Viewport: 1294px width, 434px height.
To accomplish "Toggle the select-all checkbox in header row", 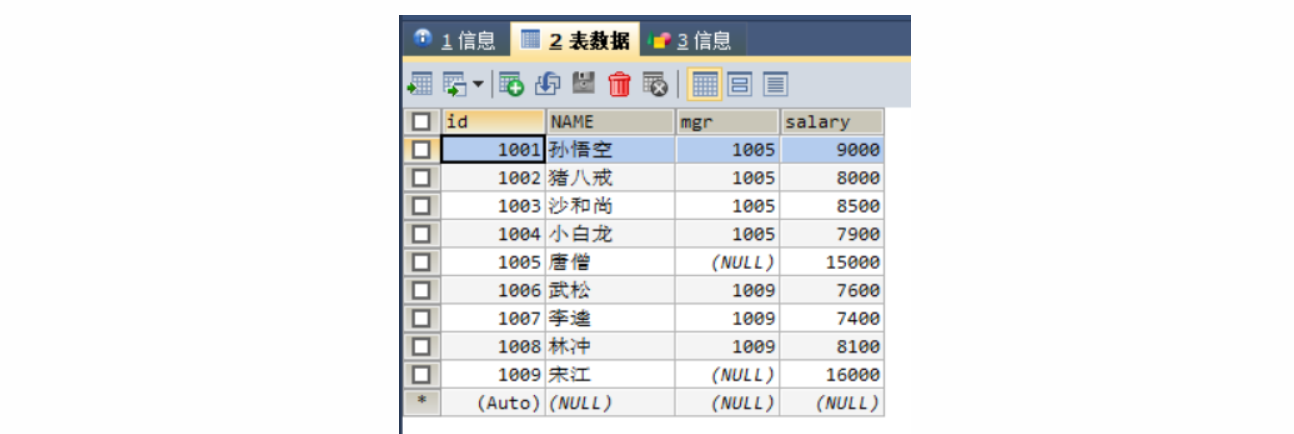I will point(421,122).
